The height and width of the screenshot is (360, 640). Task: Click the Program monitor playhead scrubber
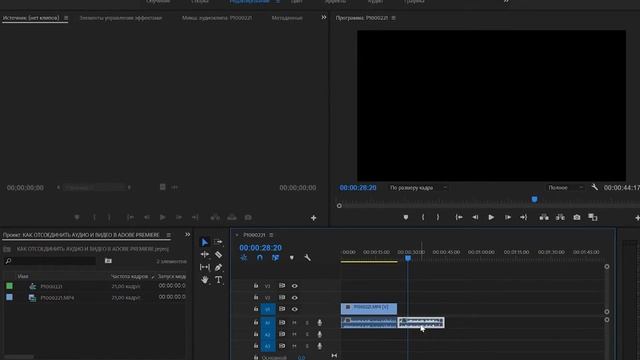click(x=534, y=199)
